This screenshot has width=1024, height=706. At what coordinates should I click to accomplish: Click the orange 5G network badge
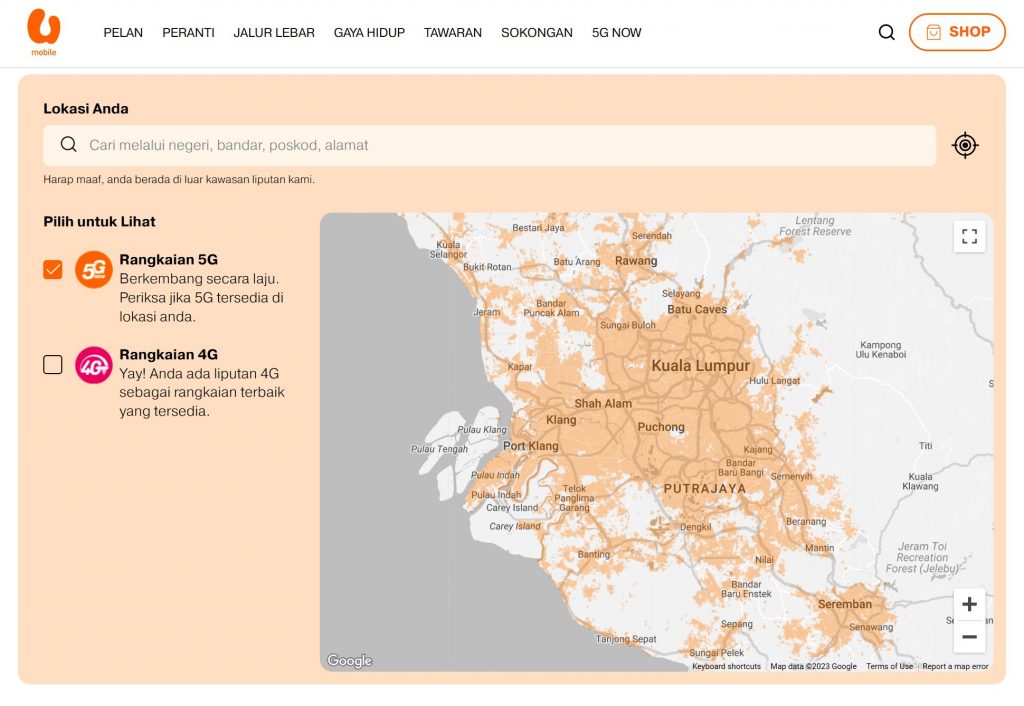pos(93,269)
